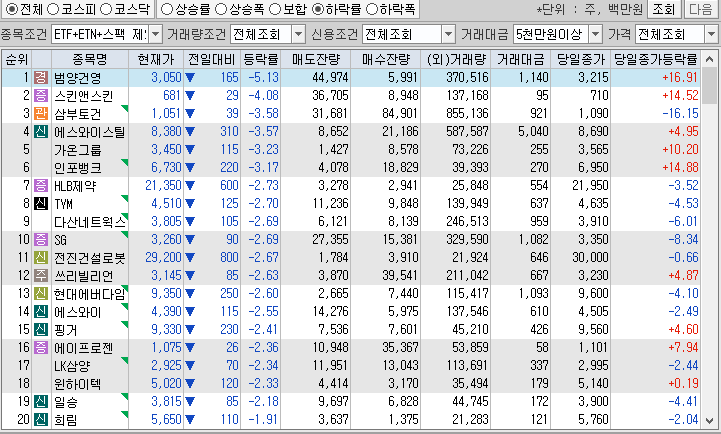The width and height of the screenshot is (721, 434).
Task: Click the stock name HLB제약
Action: (x=74, y=186)
